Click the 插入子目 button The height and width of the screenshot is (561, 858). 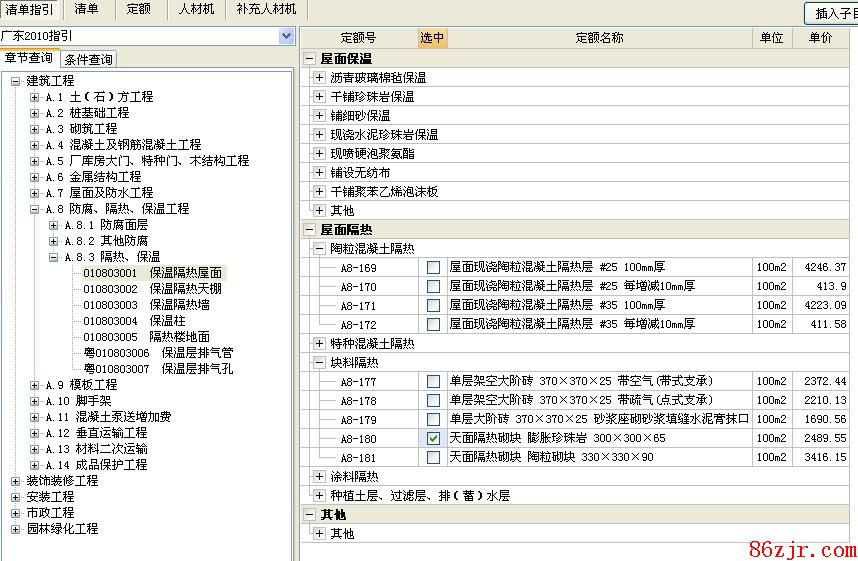click(832, 13)
